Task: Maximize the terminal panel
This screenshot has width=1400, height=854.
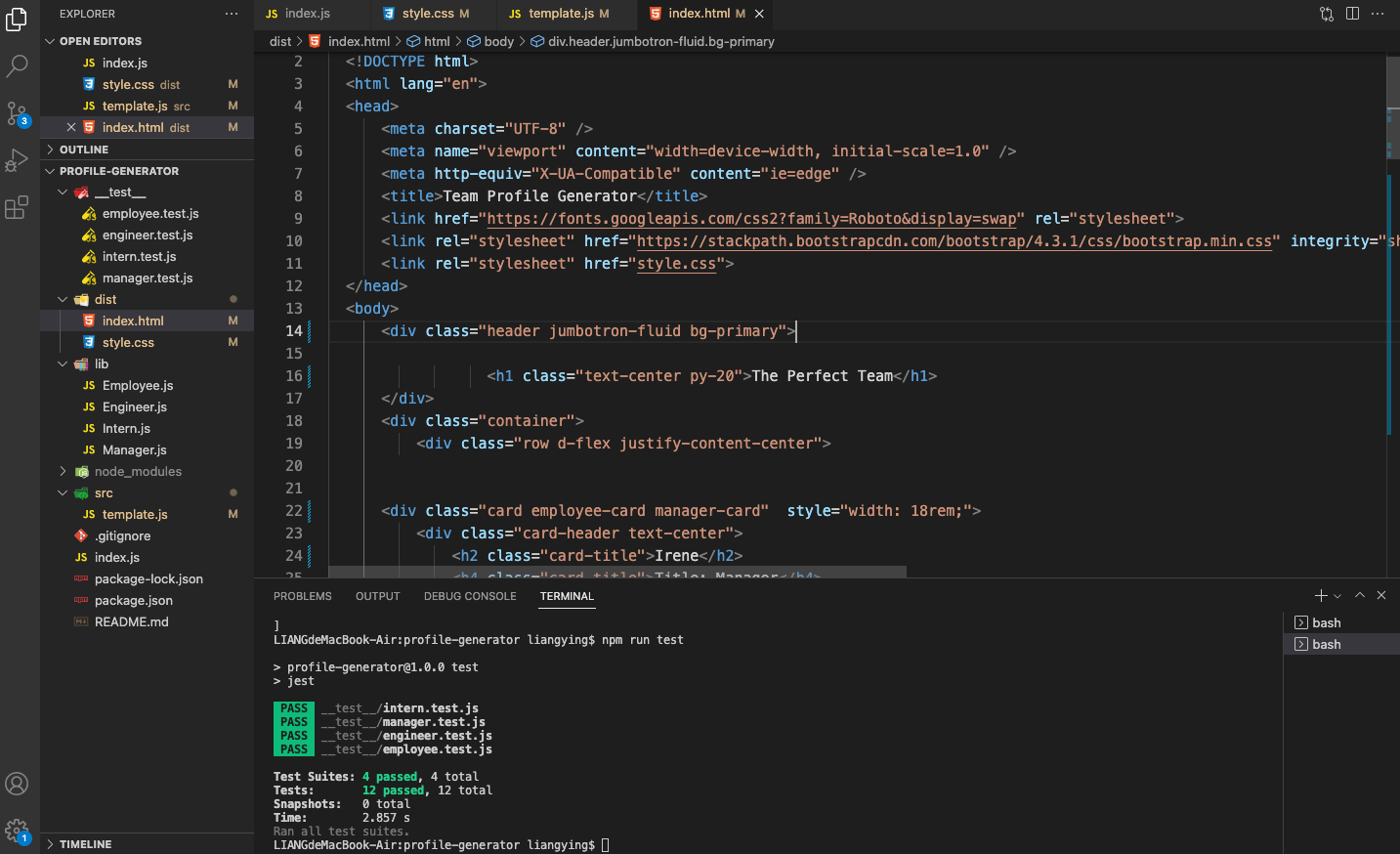Action: tap(1359, 595)
